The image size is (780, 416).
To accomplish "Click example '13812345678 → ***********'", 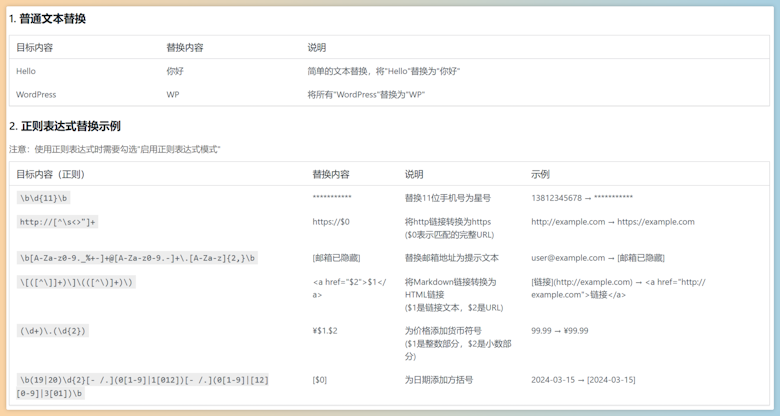I will 582,198.
